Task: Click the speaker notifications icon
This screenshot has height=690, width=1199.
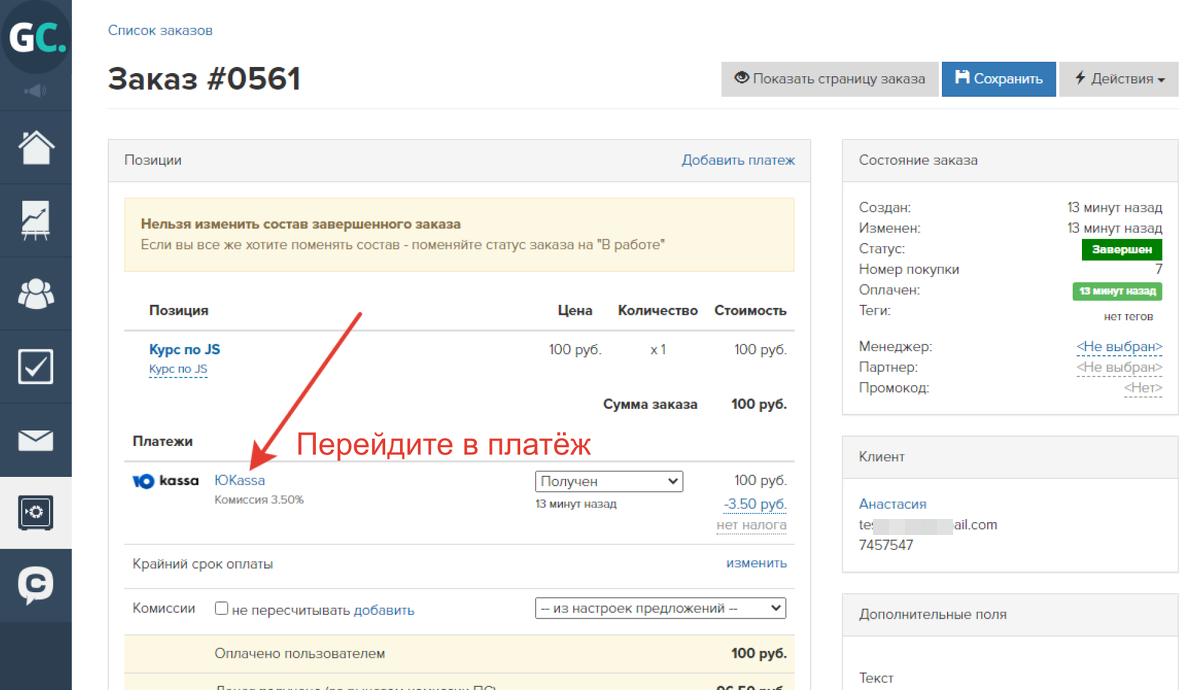Action: pos(36,91)
